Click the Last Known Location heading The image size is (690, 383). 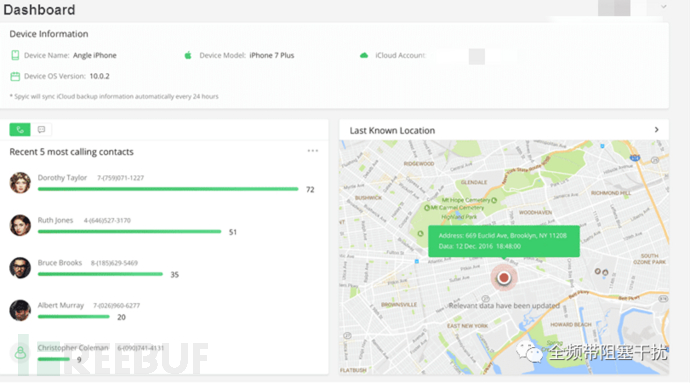pyautogui.click(x=392, y=130)
